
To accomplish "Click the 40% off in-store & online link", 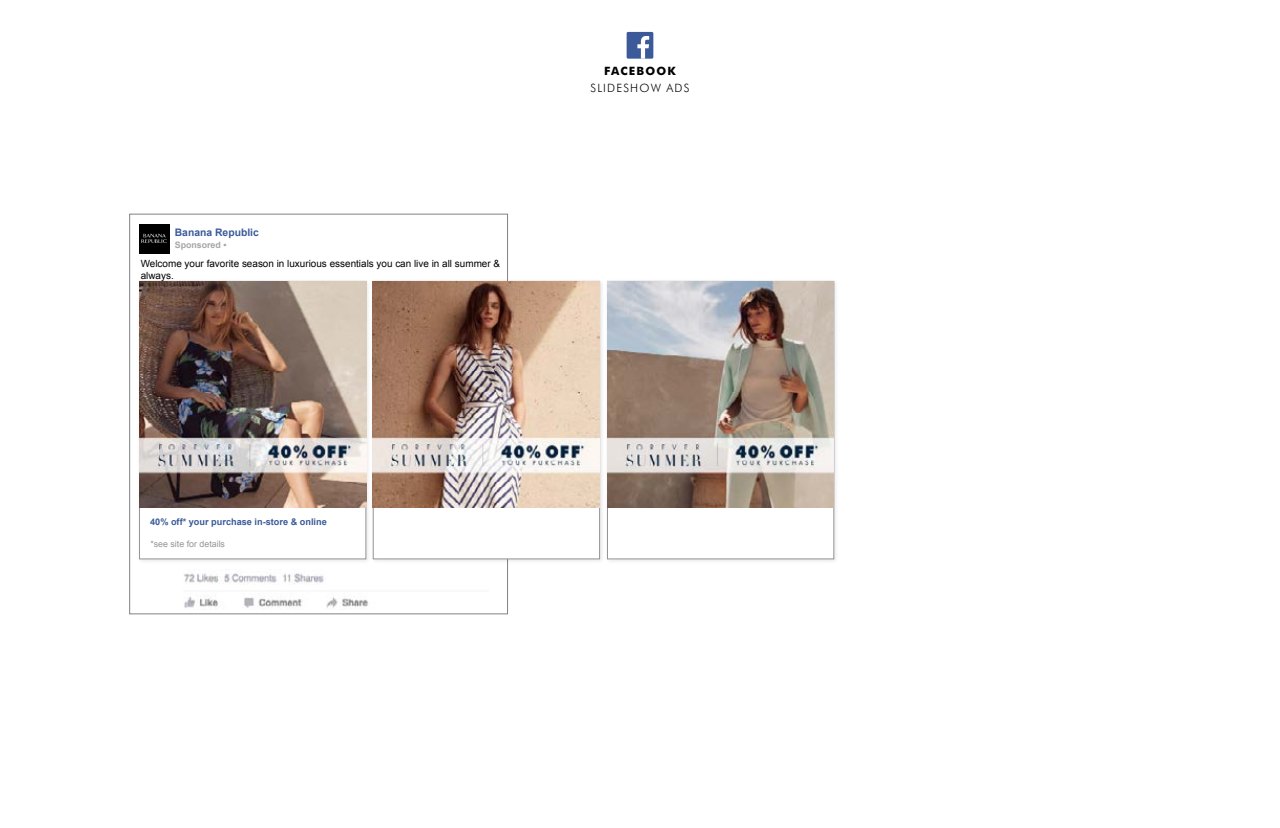I will click(238, 522).
